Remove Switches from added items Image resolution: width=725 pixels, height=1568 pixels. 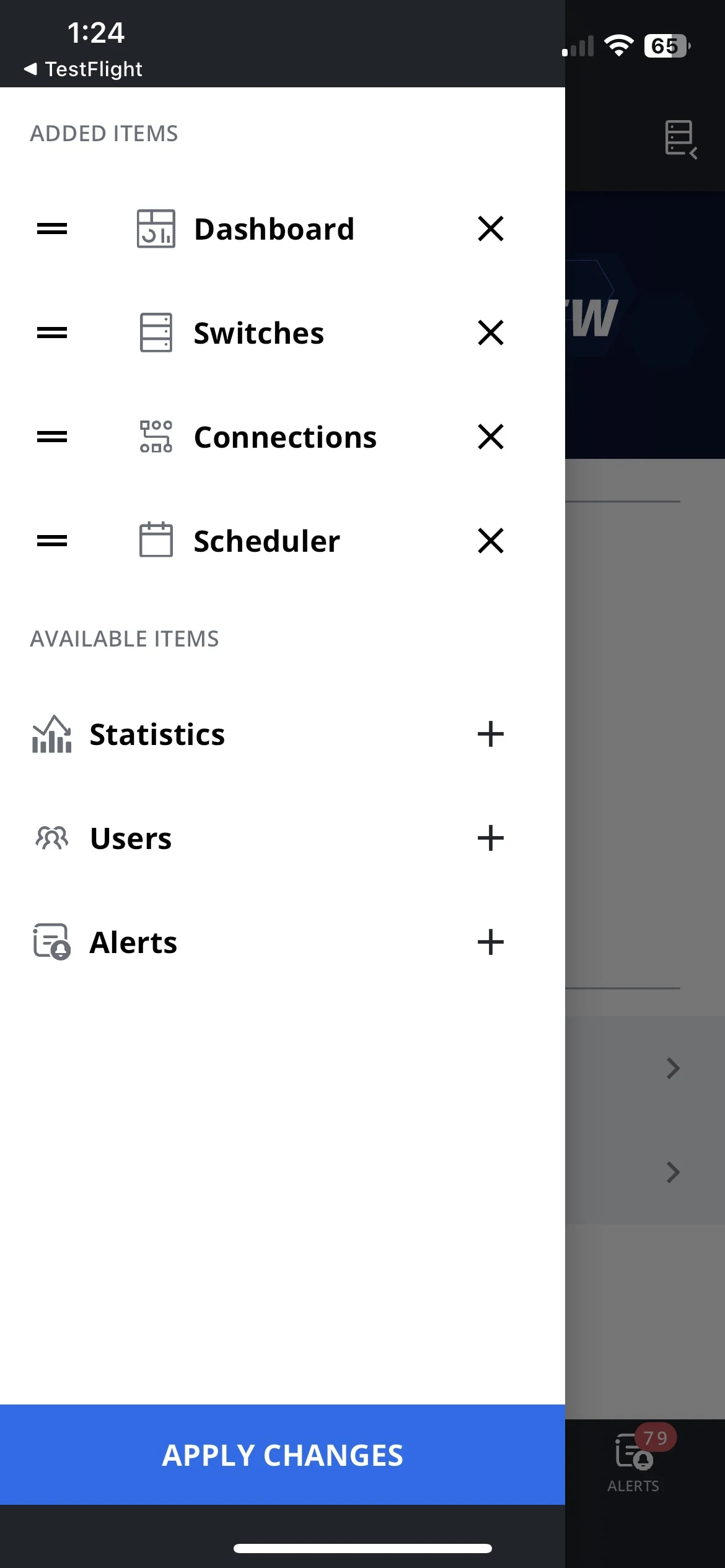coord(491,333)
